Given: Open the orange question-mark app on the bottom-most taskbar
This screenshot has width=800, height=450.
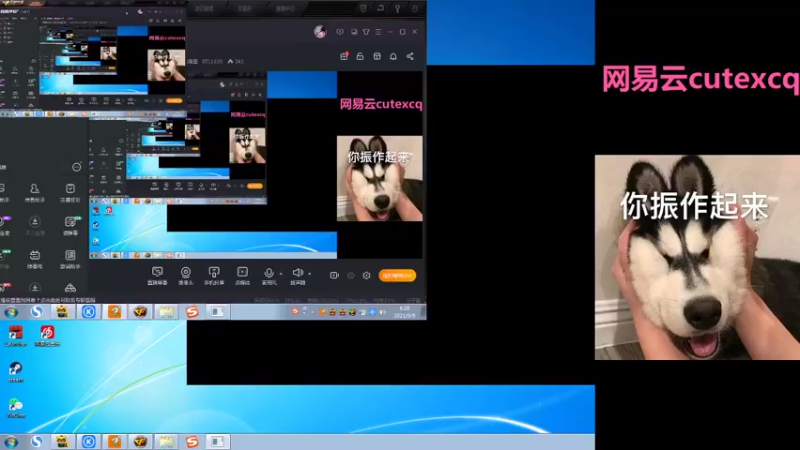Looking at the screenshot, I should point(114,442).
